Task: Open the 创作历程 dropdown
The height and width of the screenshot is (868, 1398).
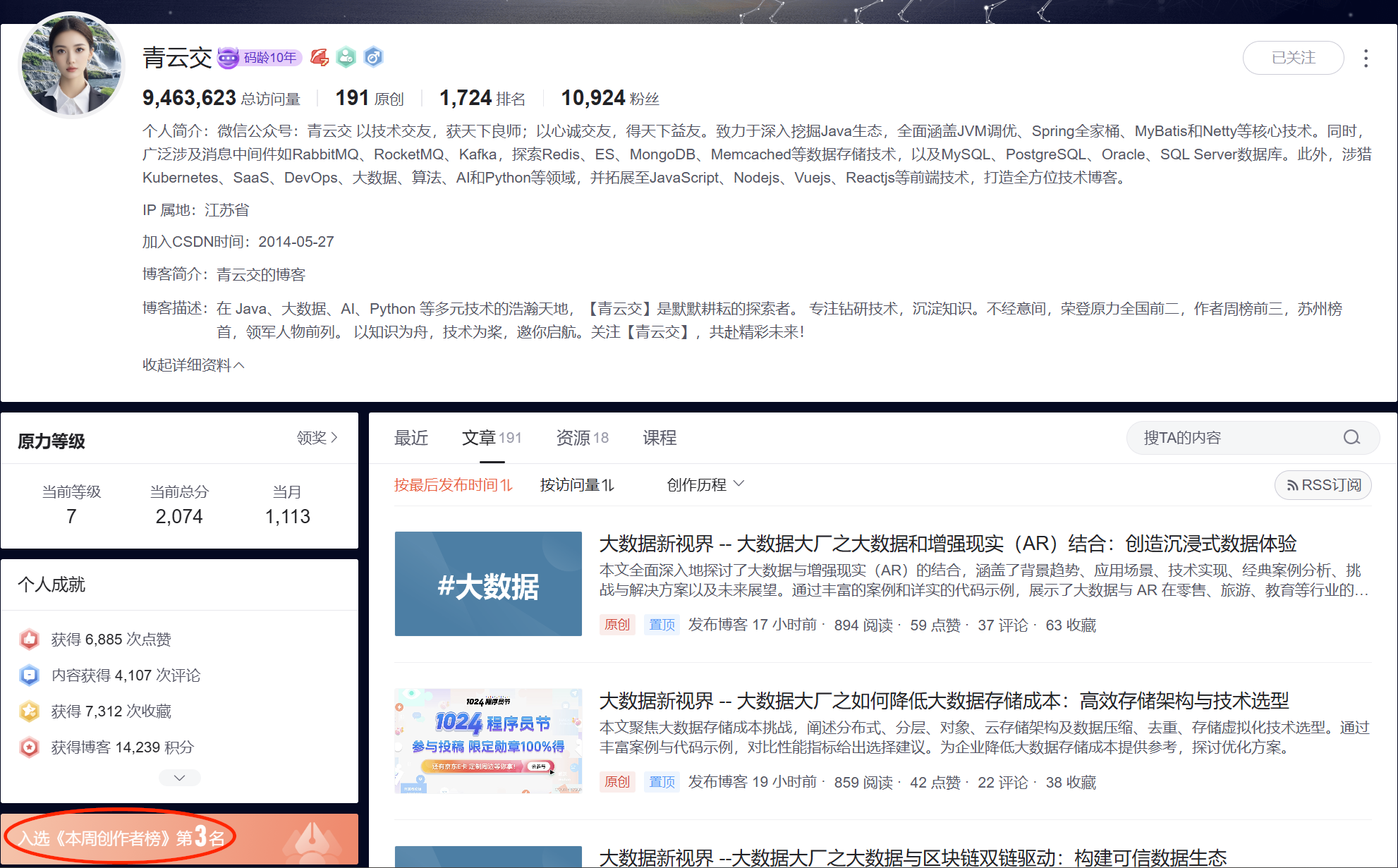Action: (x=705, y=485)
